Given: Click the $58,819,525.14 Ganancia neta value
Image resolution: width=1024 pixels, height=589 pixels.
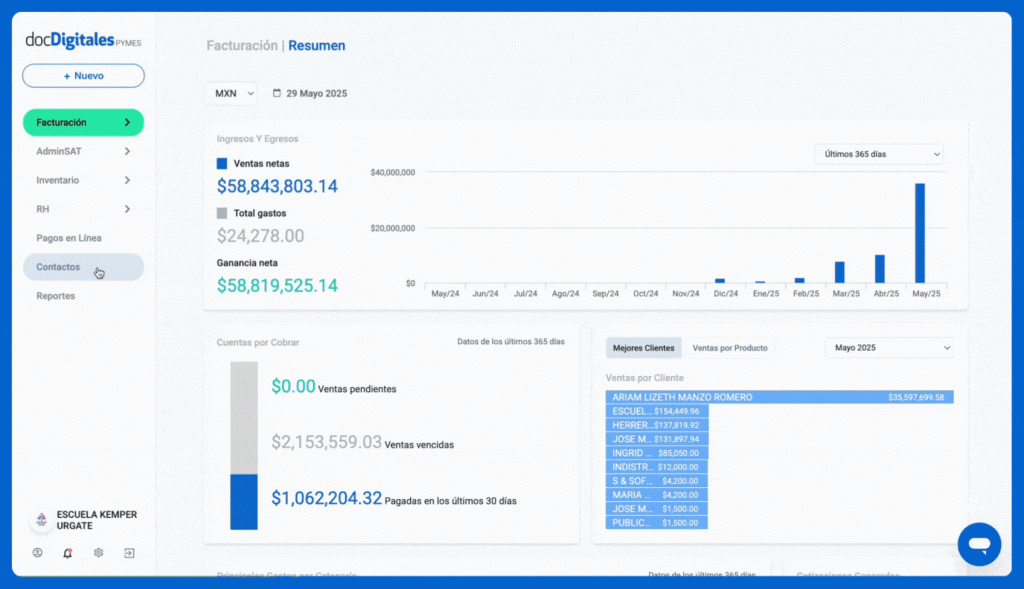Looking at the screenshot, I should tap(278, 285).
